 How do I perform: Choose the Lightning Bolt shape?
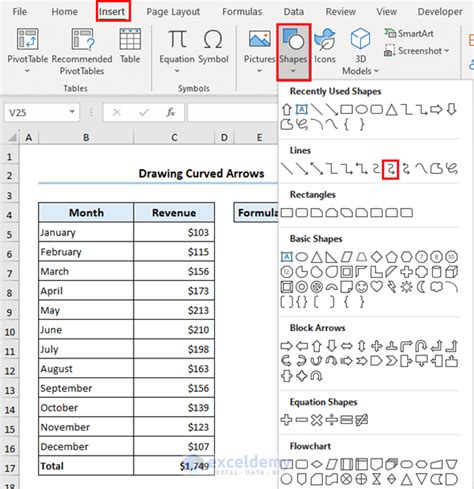pyautogui.click(x=392, y=287)
